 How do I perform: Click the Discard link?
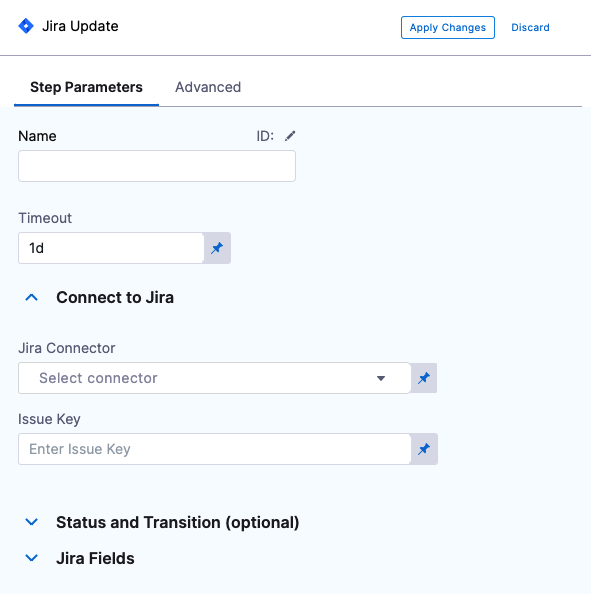[x=530, y=27]
